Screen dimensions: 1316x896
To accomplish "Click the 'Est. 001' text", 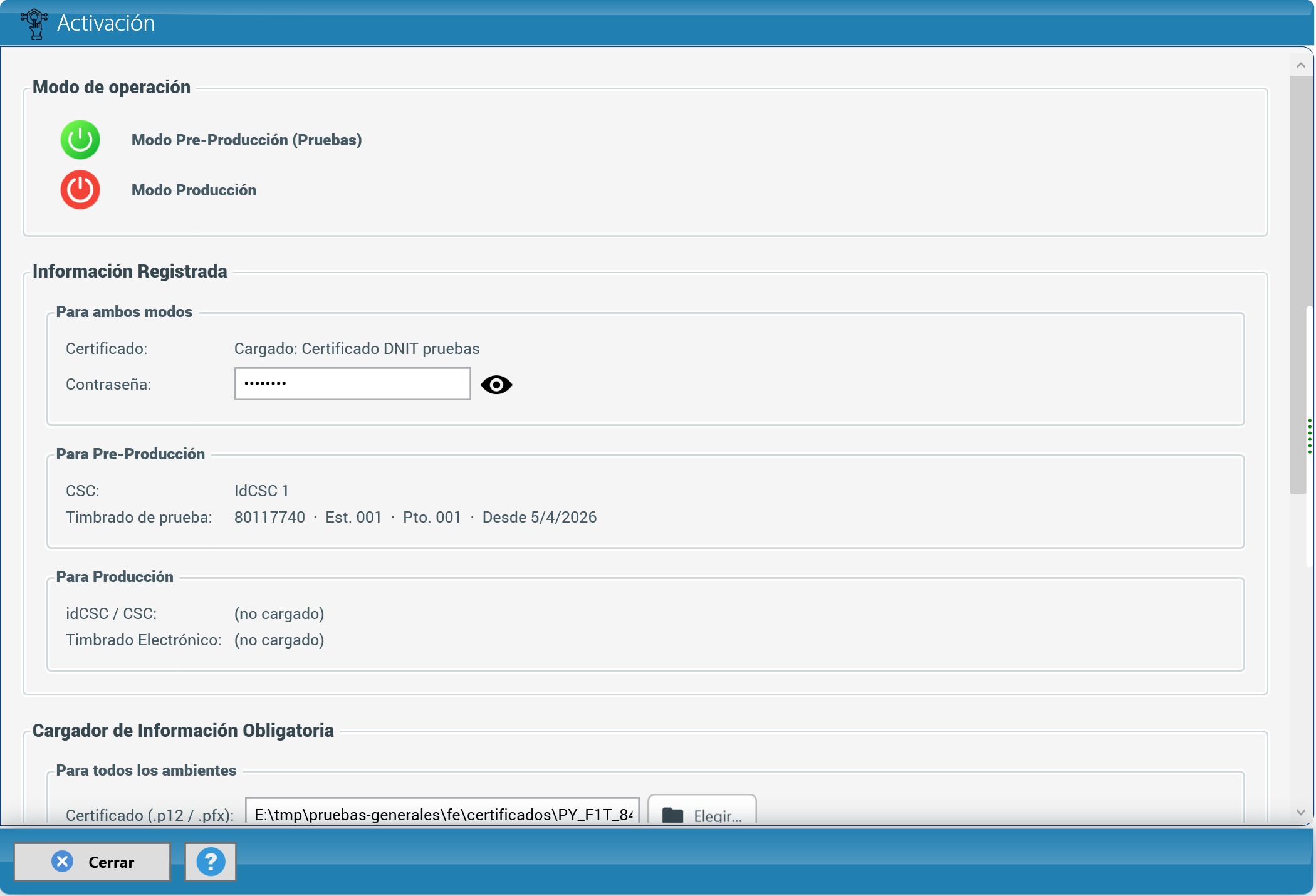I will (x=353, y=517).
